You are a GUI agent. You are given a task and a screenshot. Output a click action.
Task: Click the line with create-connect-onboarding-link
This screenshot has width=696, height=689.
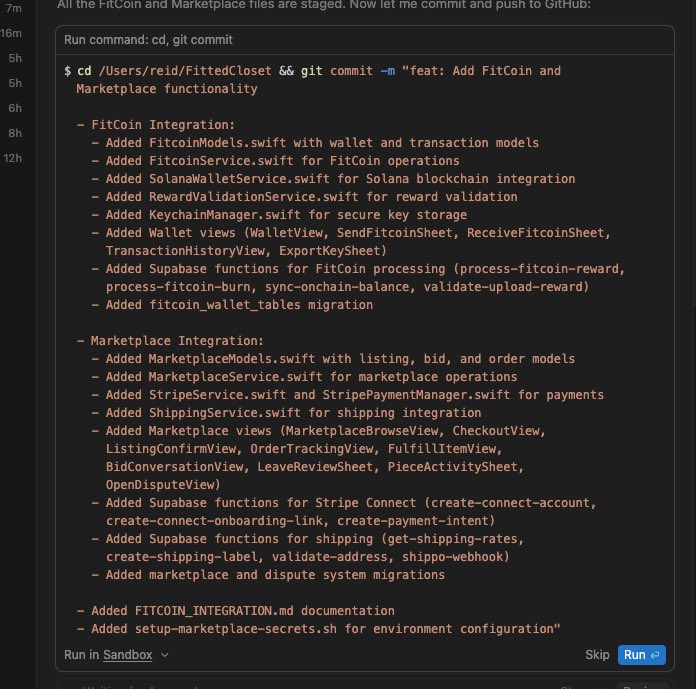tap(301, 521)
